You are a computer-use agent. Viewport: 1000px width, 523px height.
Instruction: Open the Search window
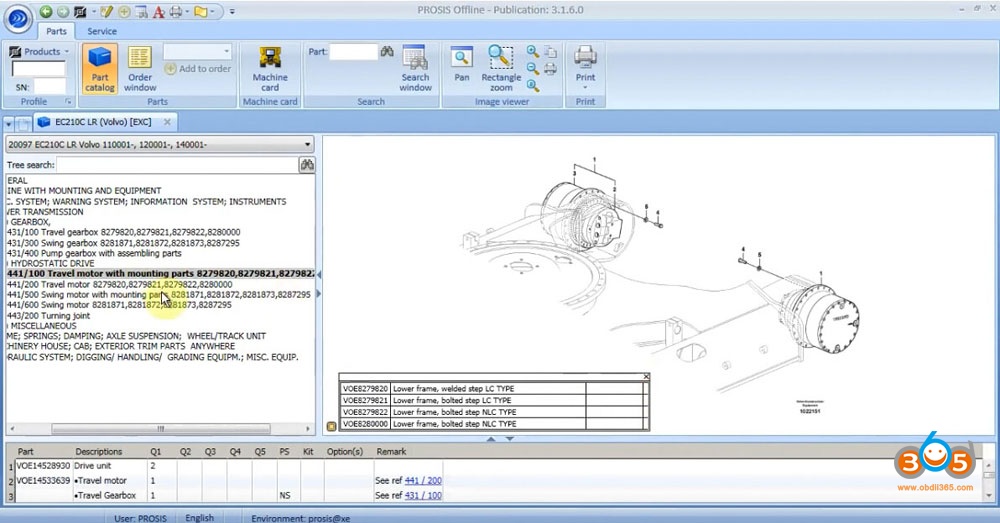pos(415,68)
